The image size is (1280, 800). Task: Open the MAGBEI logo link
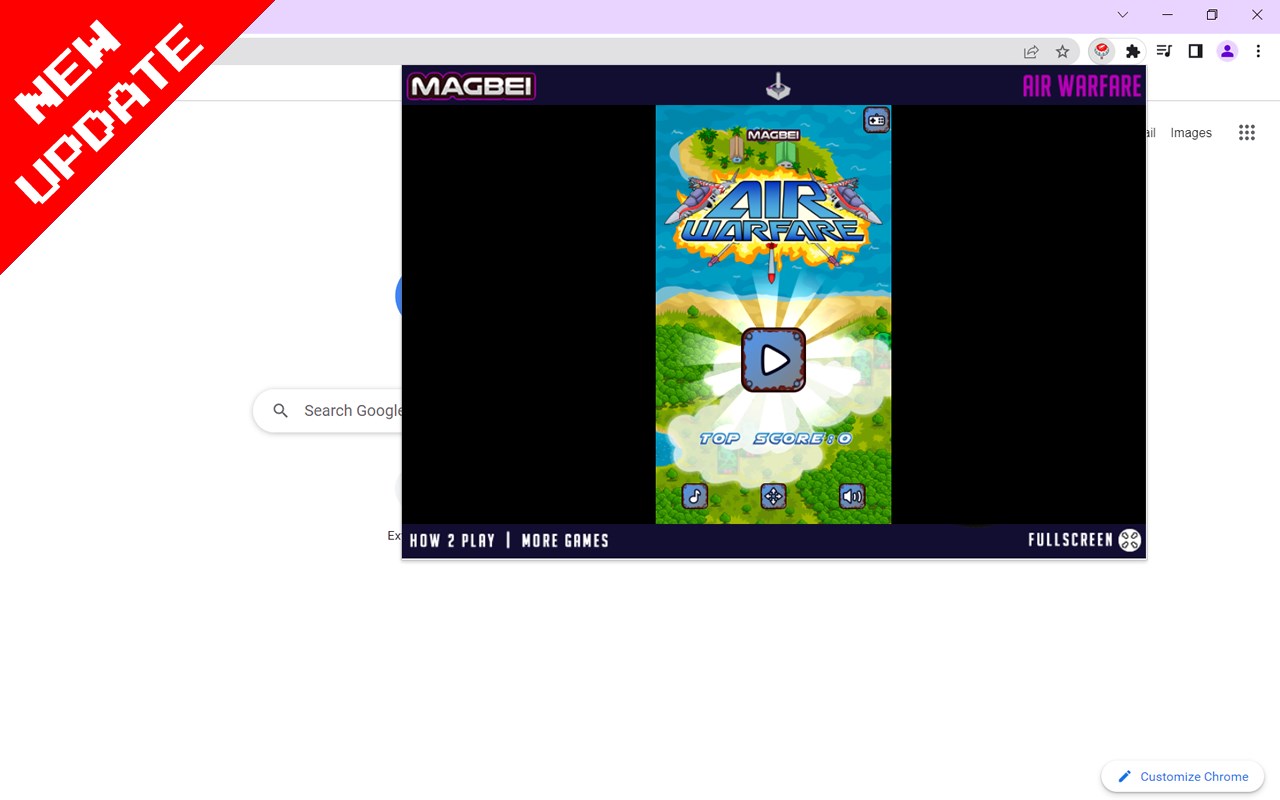click(x=471, y=86)
